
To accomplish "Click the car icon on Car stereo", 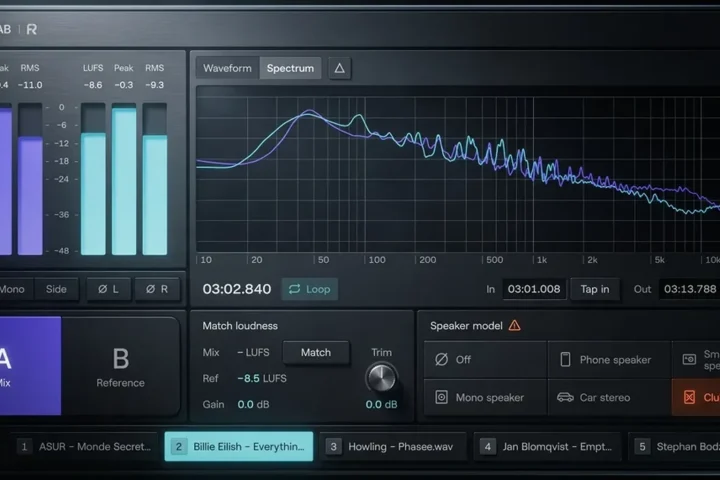I will (x=565, y=397).
